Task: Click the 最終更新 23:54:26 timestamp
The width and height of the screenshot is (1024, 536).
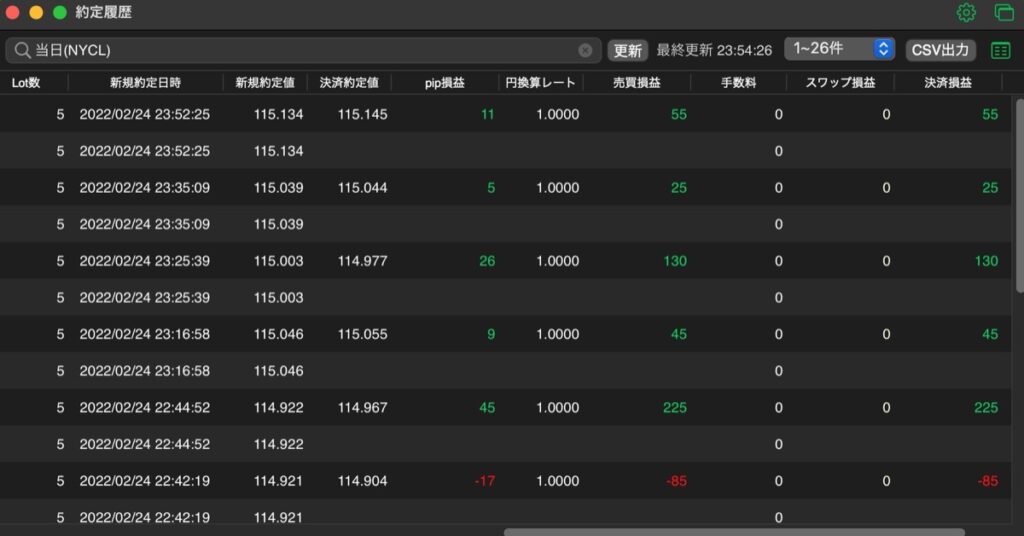Action: click(x=714, y=50)
